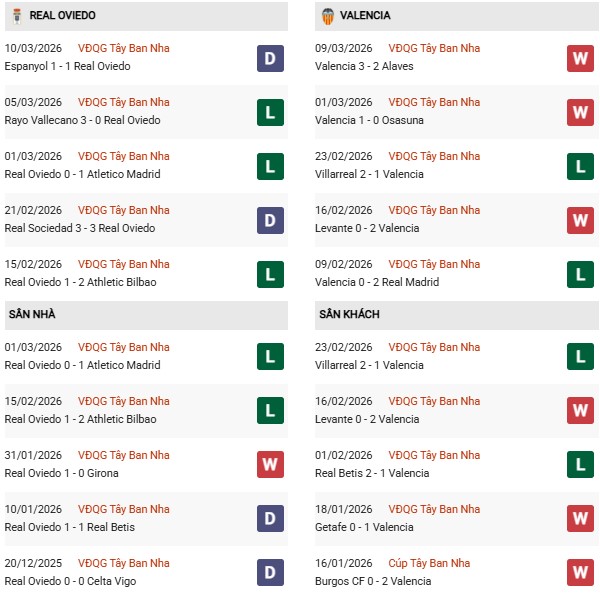Click win badge for Getafe 0-1 Valencia
600x594 pixels.
point(581,519)
